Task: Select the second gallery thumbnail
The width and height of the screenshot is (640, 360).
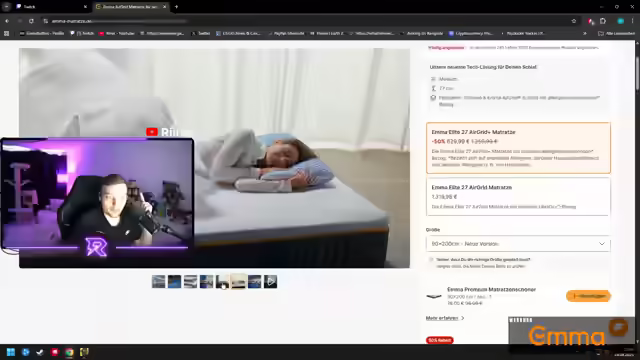Action: point(174,281)
